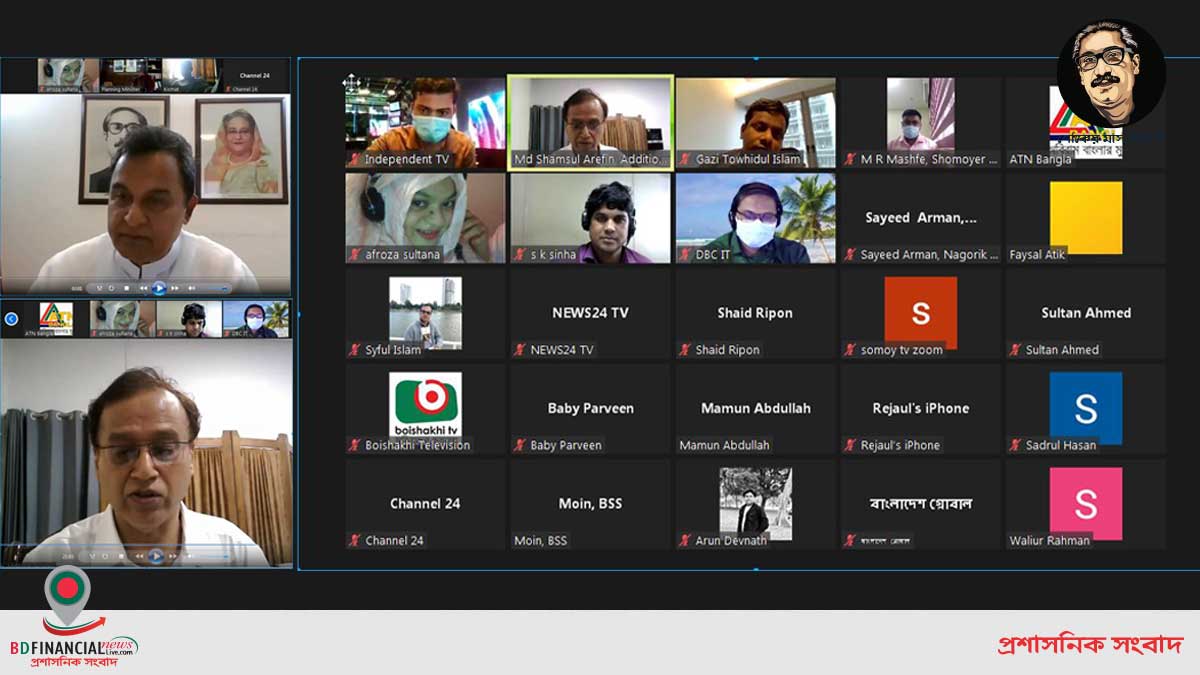
Task: Click Waliur Rahman's pink S avatar
Action: pyautogui.click(x=1086, y=503)
